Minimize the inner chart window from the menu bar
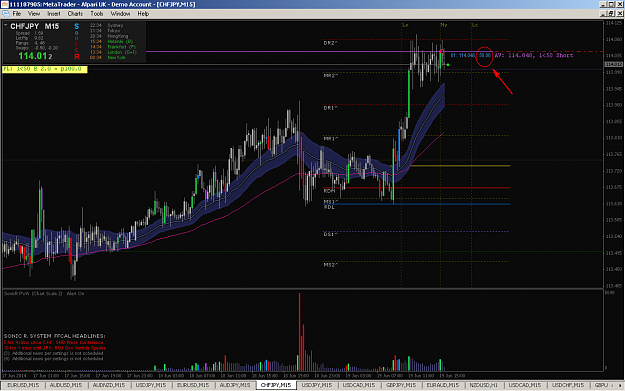The height and width of the screenshot is (391, 625). point(604,14)
